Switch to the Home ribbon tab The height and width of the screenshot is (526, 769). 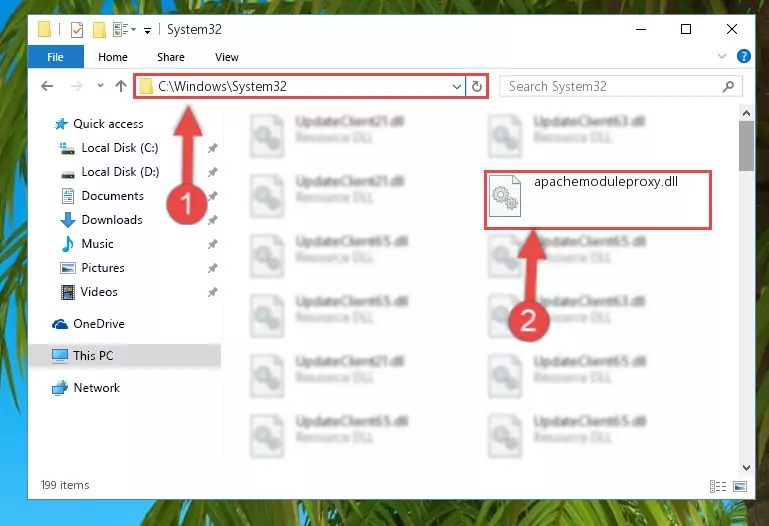pos(113,57)
